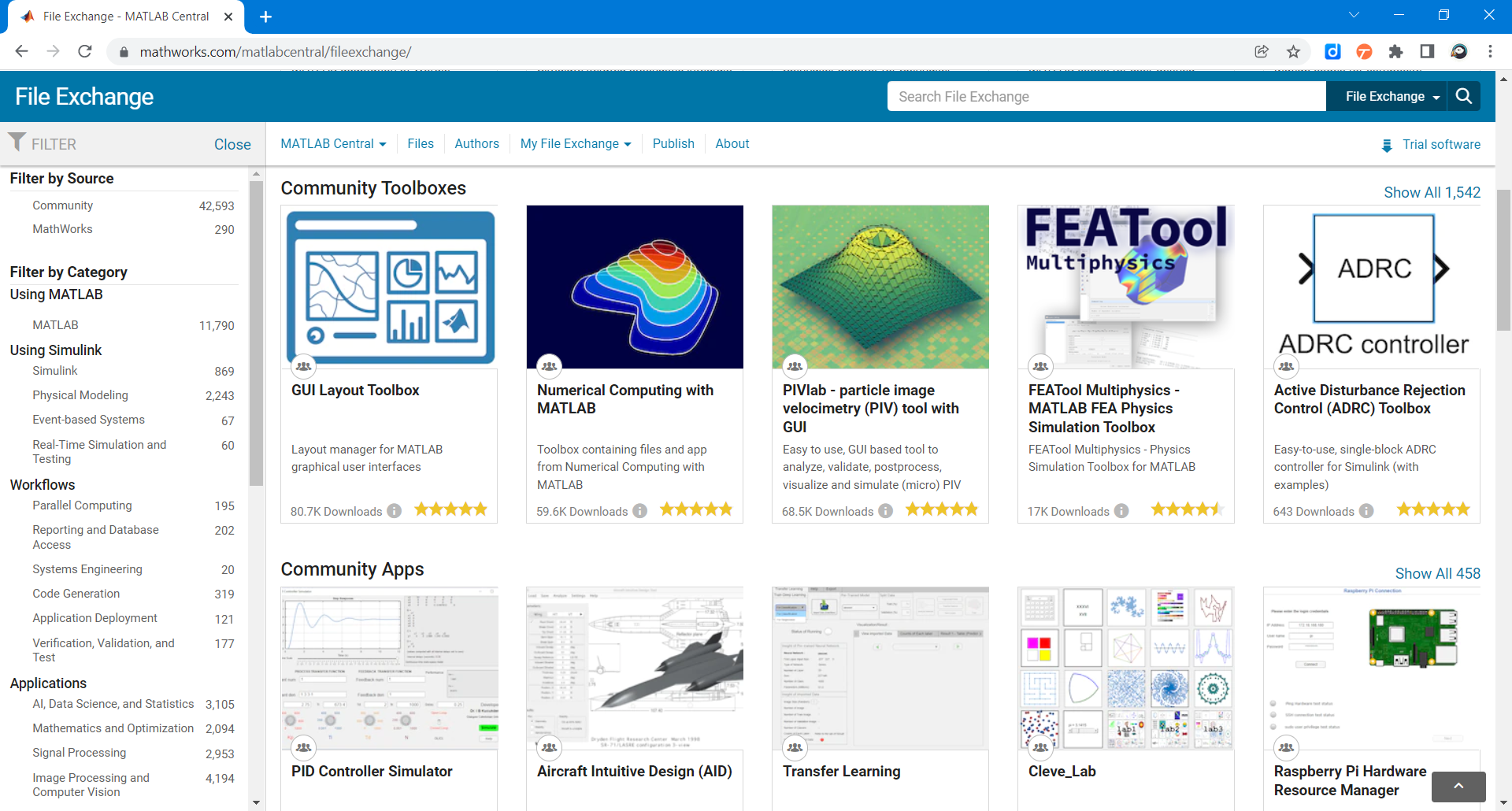Open Chrome three-dot menu

click(x=1490, y=51)
